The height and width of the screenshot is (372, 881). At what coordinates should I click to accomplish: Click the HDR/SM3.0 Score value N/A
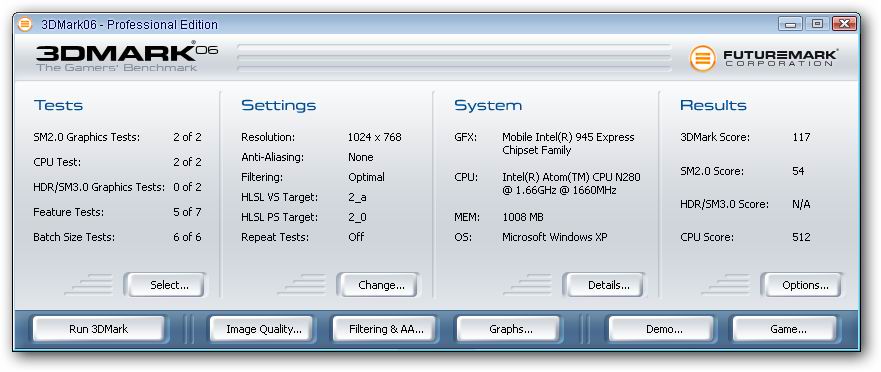tap(801, 204)
